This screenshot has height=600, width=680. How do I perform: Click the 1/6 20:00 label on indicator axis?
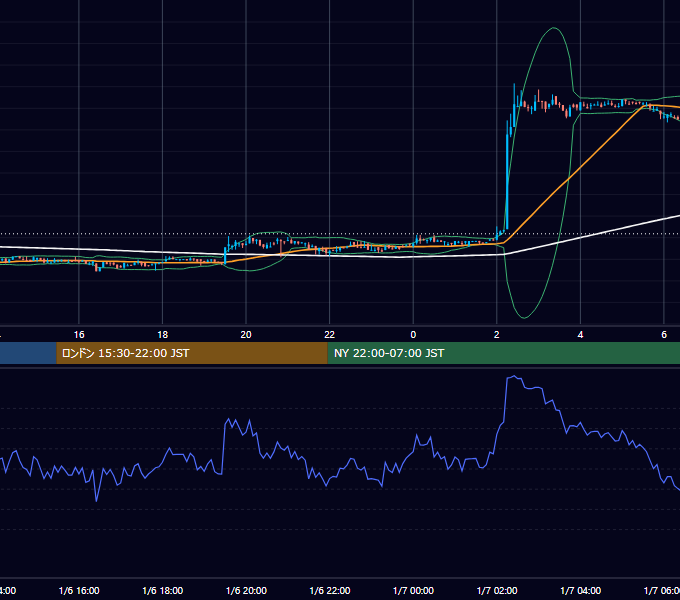[x=246, y=591]
